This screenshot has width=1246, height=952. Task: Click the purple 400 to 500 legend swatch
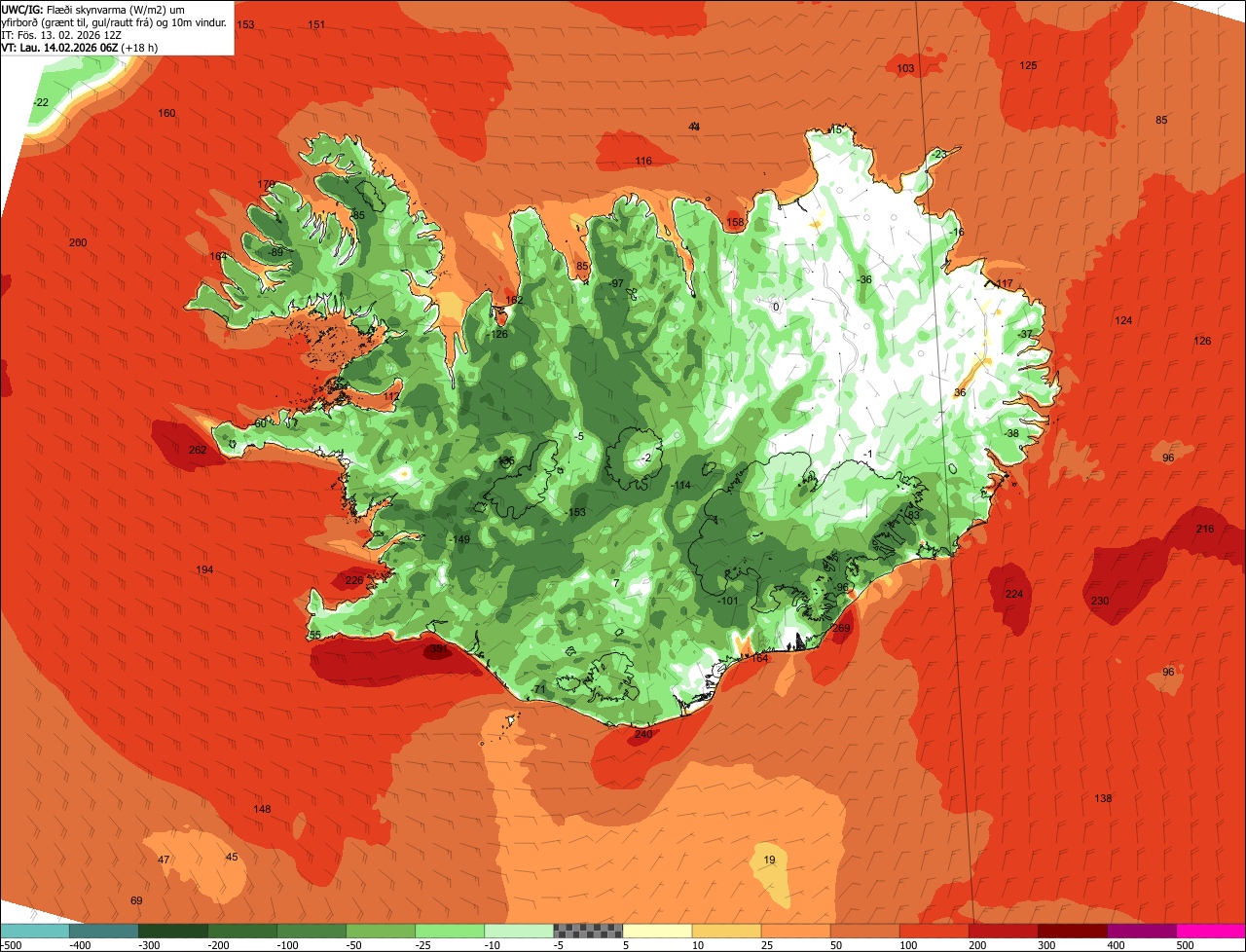point(1142,931)
